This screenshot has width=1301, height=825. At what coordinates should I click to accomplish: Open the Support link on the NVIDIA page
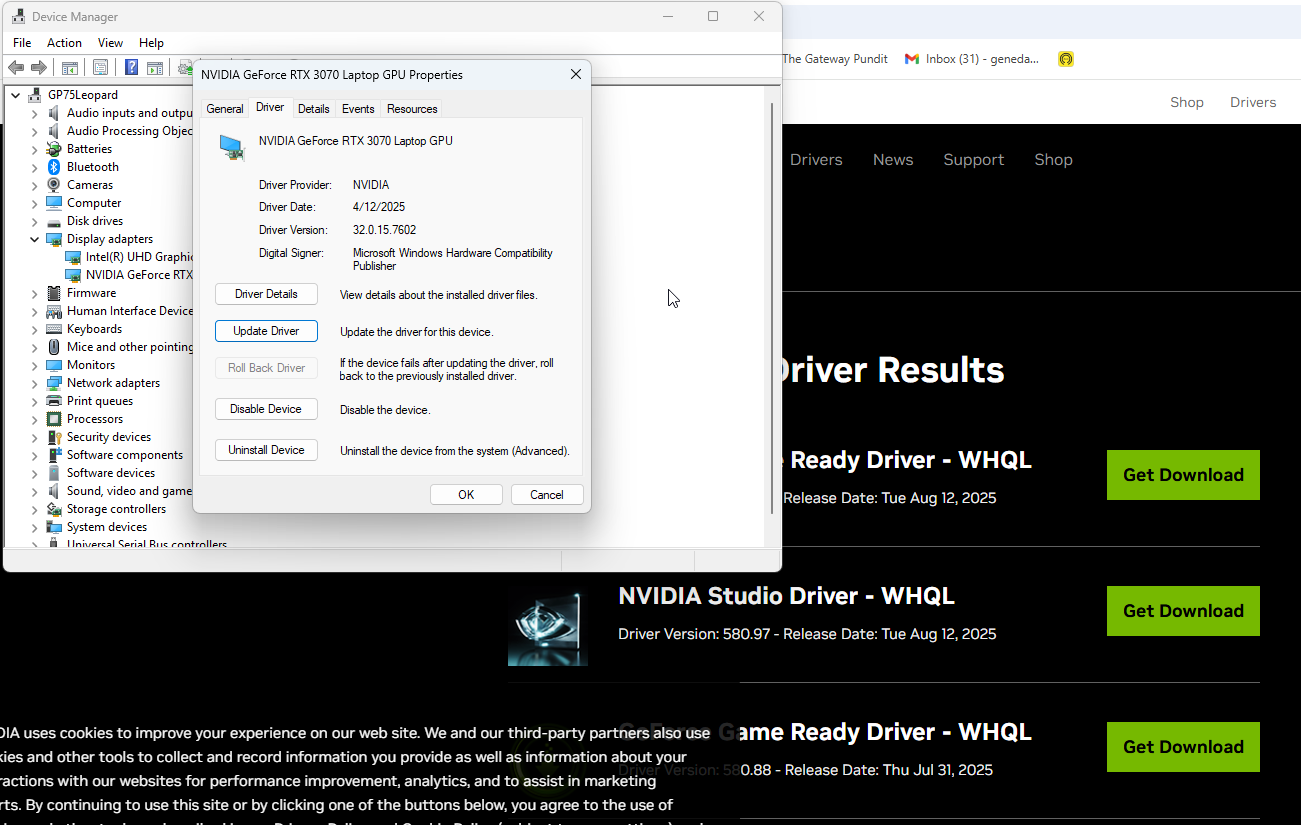974,160
